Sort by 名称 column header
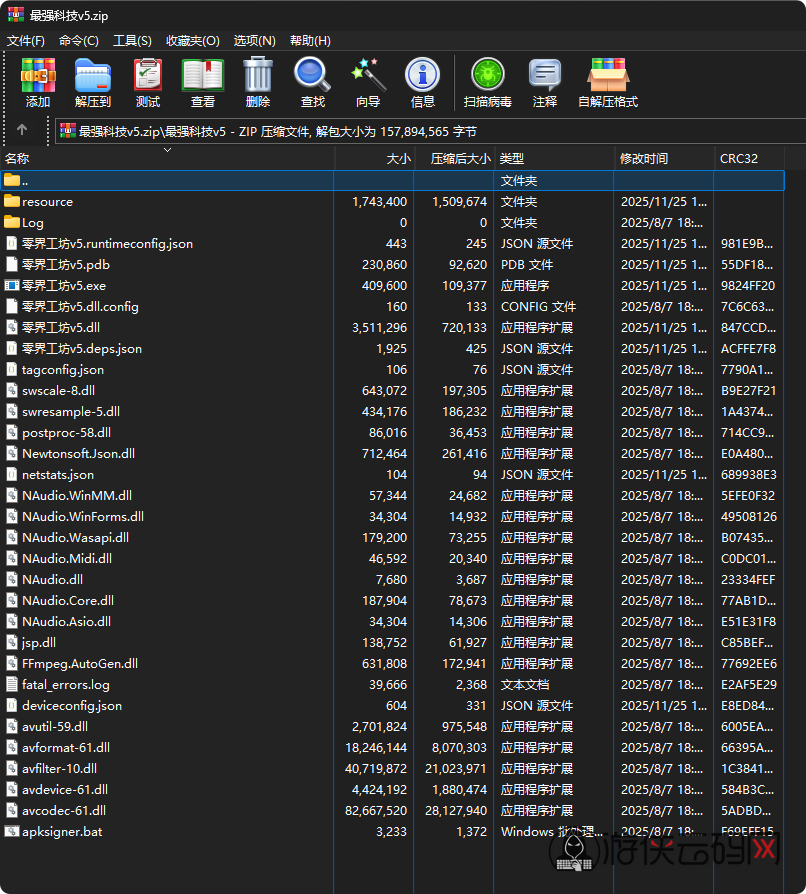The image size is (806, 894). (x=18, y=159)
